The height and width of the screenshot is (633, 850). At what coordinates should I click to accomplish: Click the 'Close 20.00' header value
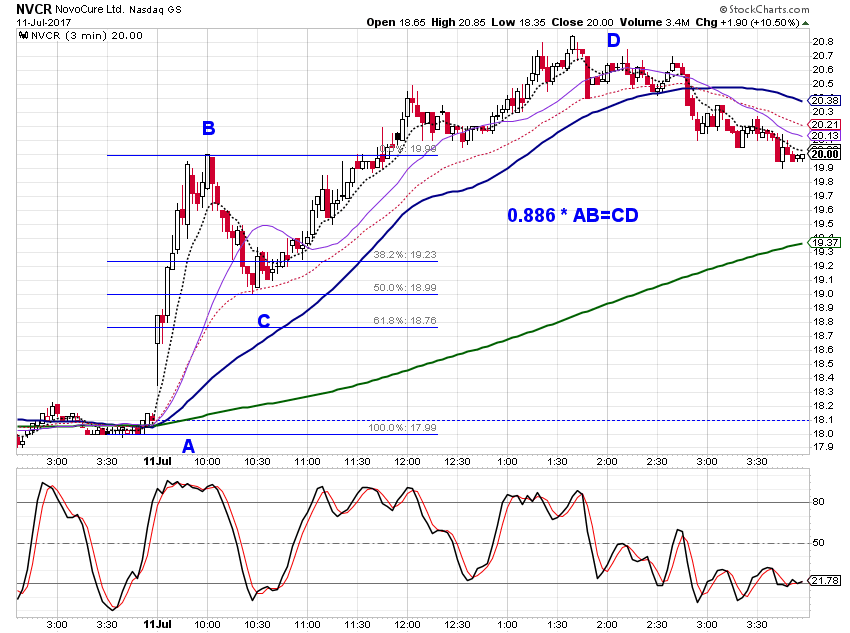click(582, 22)
